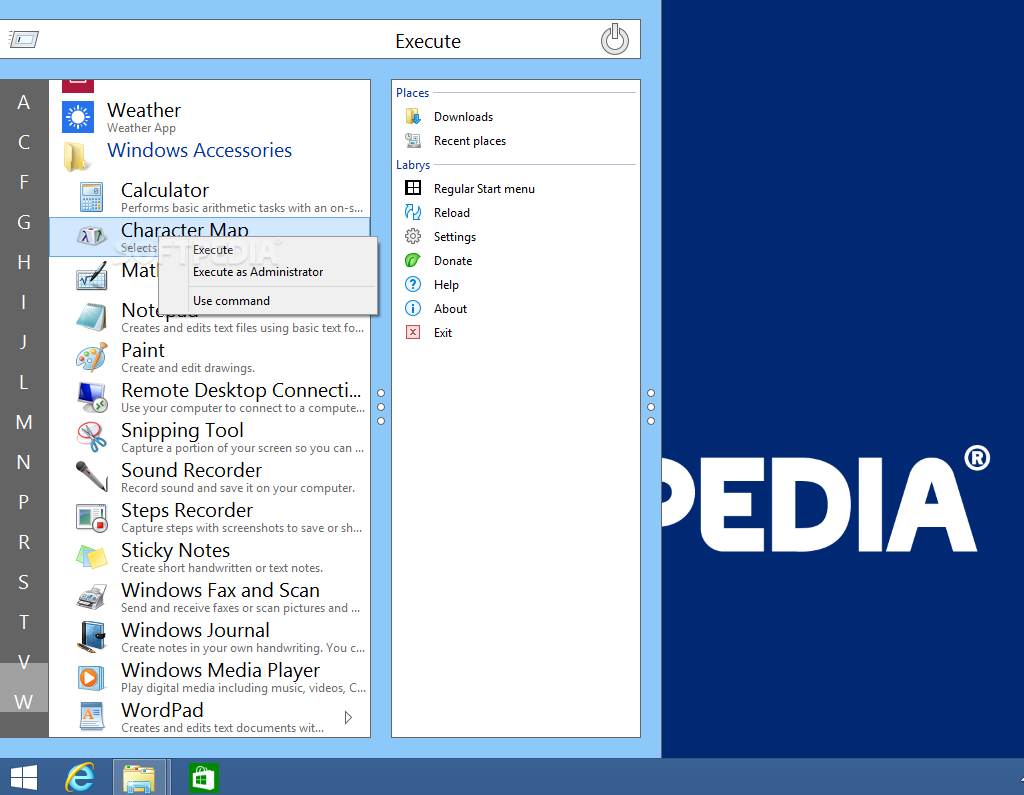The image size is (1024, 795).
Task: Click the Math Input Panel icon
Action: pyautogui.click(x=91, y=276)
